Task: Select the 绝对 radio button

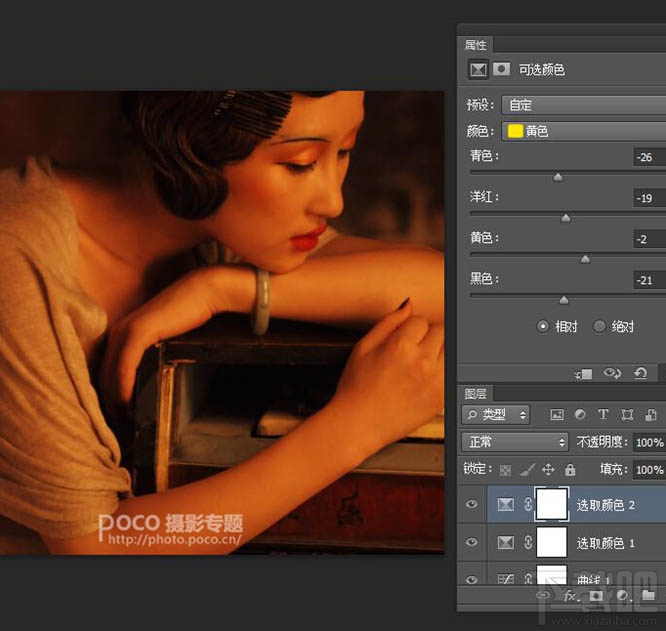Action: 599,327
